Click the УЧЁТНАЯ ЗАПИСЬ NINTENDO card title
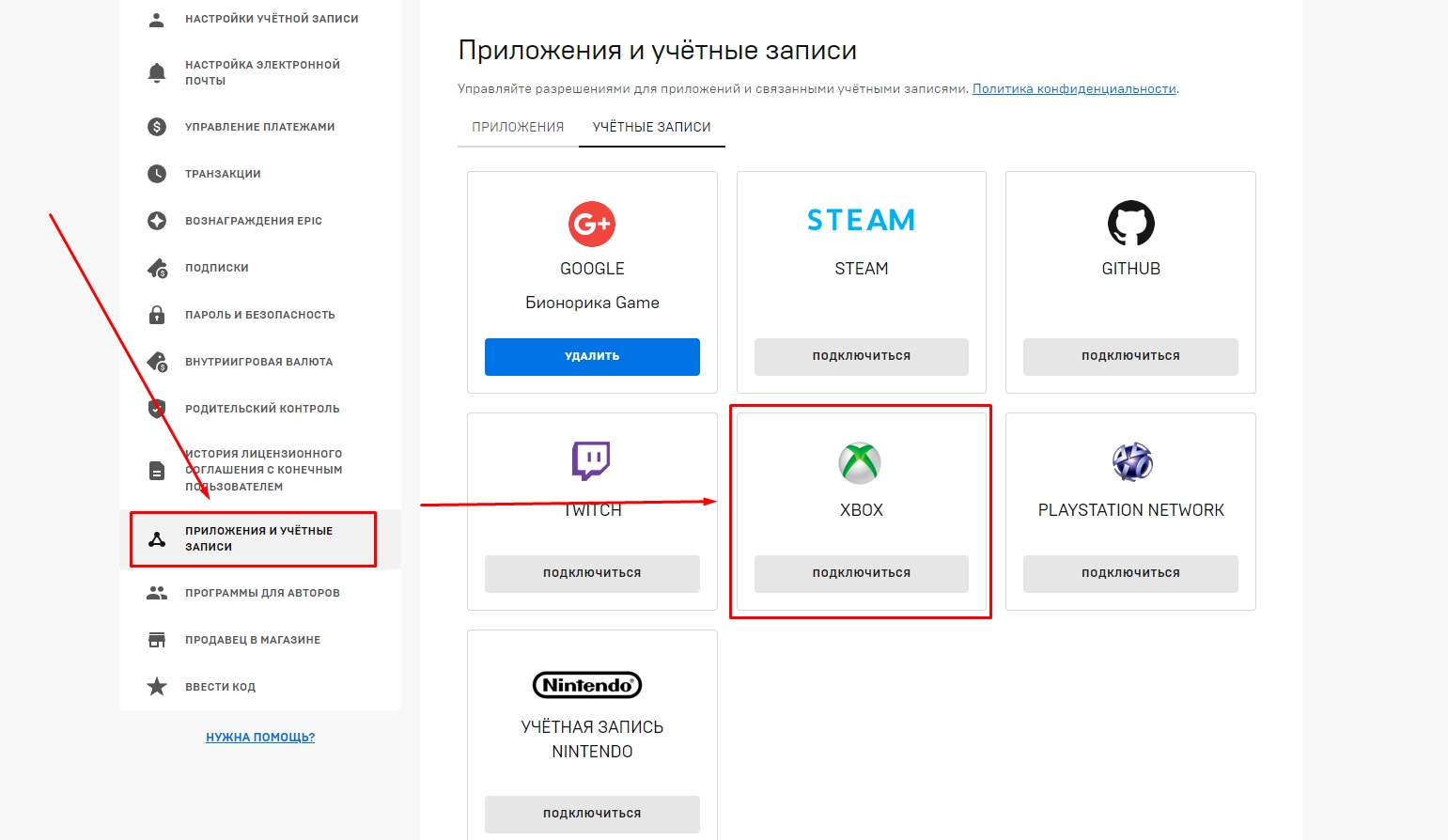Screen dimensions: 1448x840 click(592, 739)
